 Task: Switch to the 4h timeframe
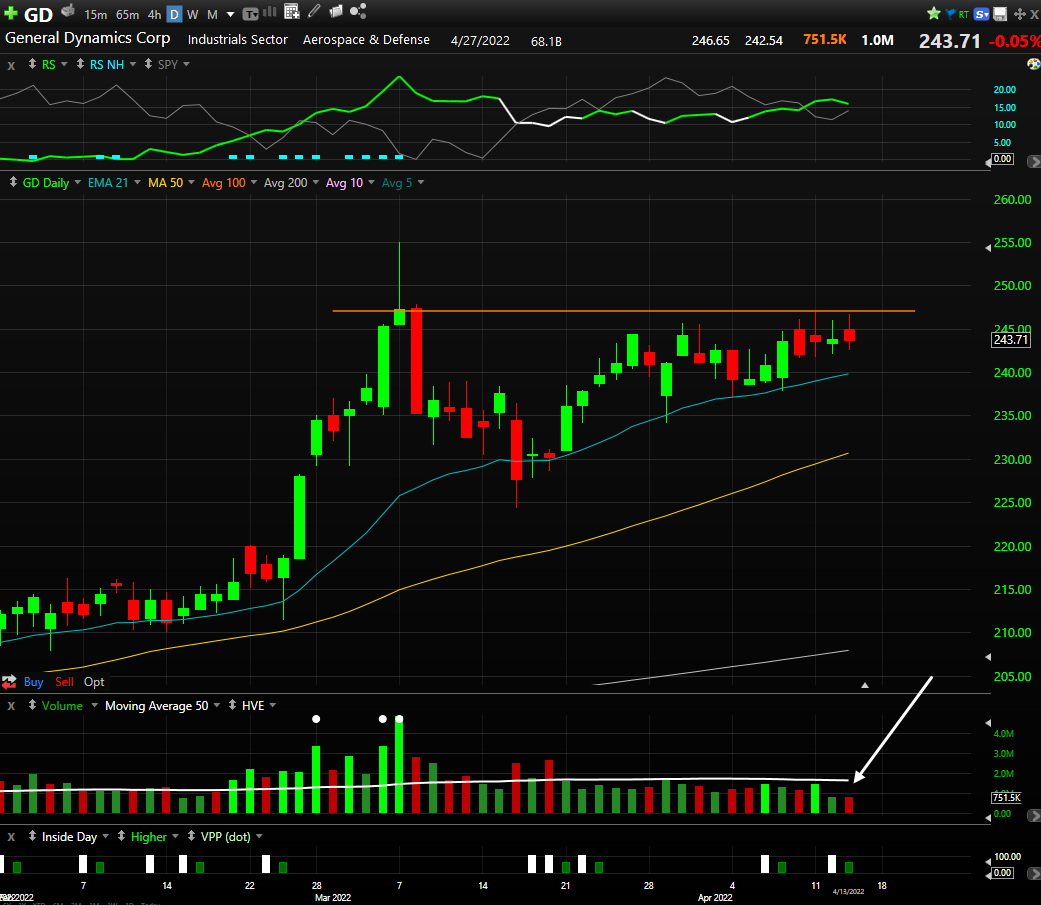[154, 15]
